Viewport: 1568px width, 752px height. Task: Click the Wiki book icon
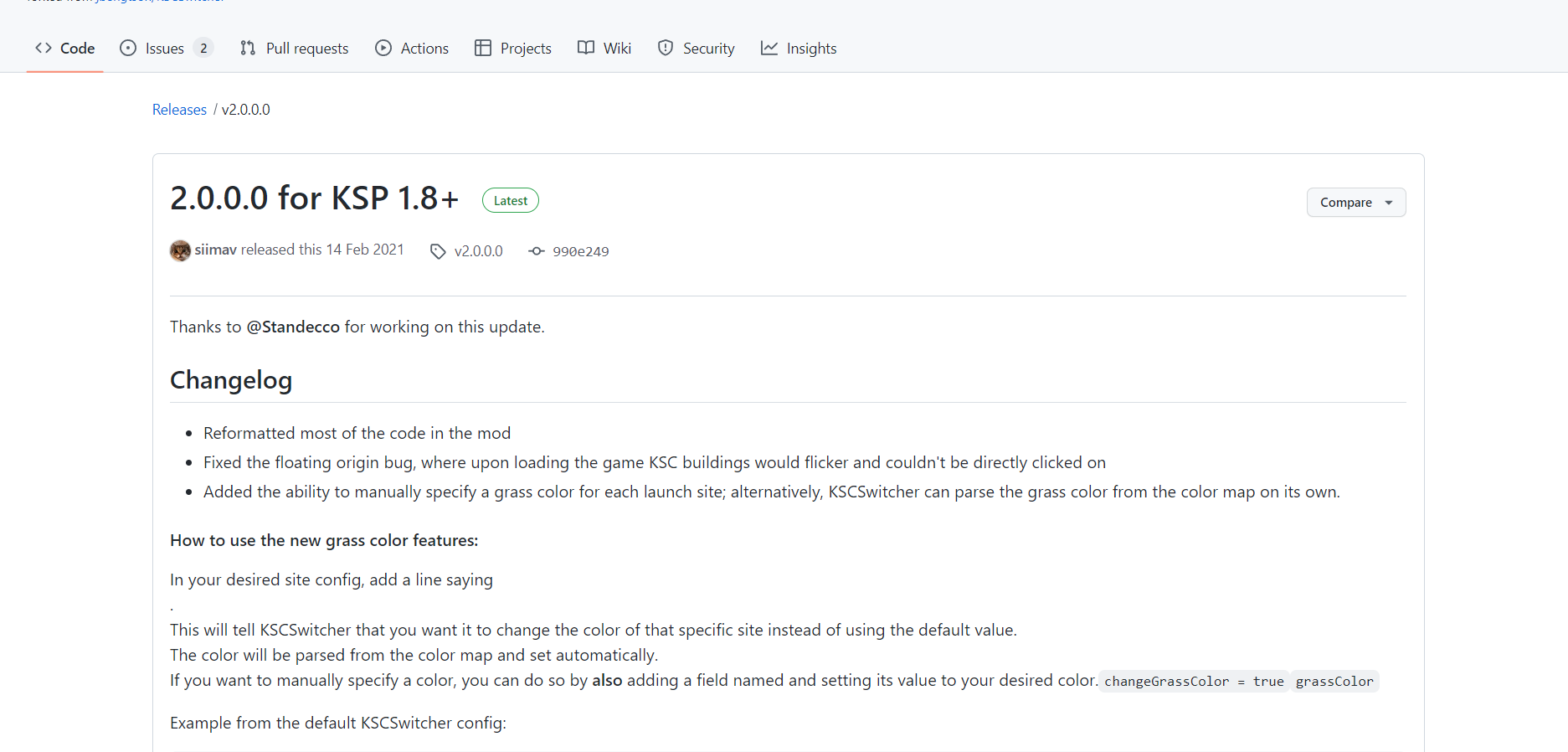[x=586, y=49]
